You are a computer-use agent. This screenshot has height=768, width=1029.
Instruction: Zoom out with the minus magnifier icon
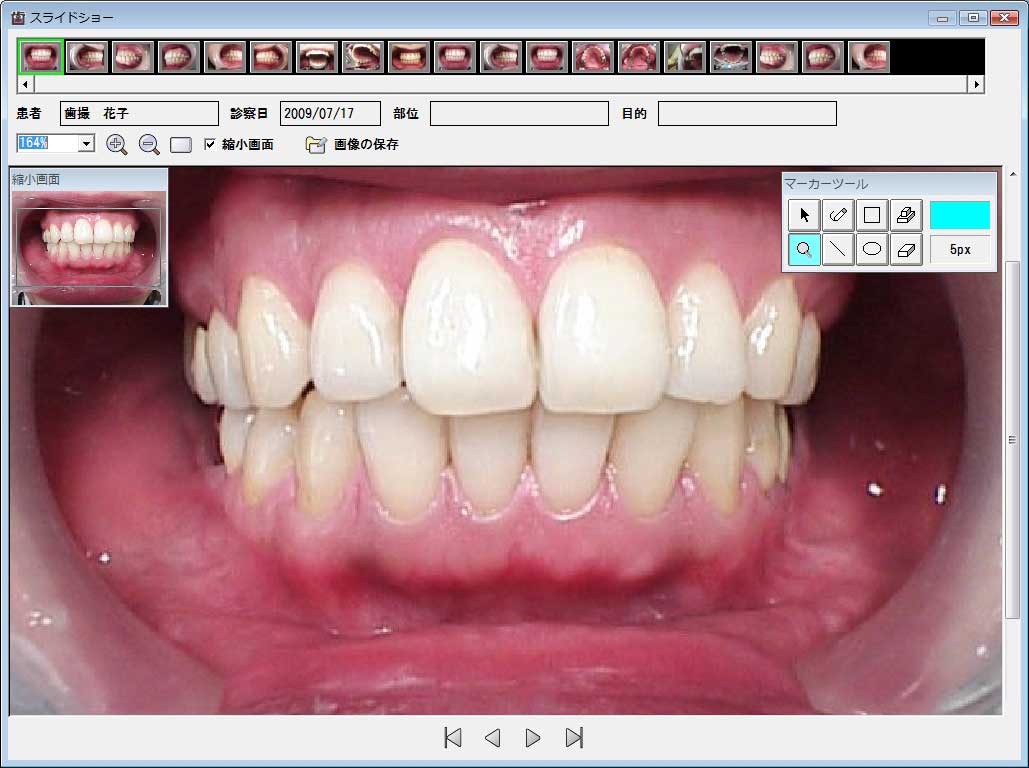coord(149,144)
